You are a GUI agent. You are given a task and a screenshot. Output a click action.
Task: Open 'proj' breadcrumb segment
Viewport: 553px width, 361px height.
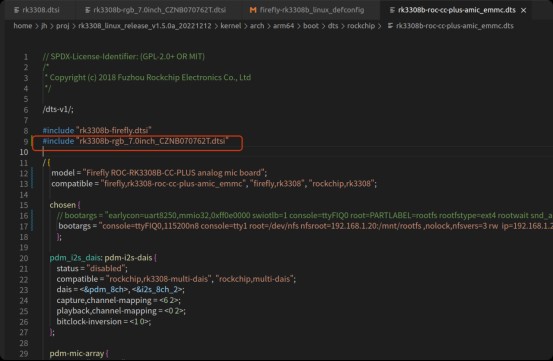click(x=62, y=26)
